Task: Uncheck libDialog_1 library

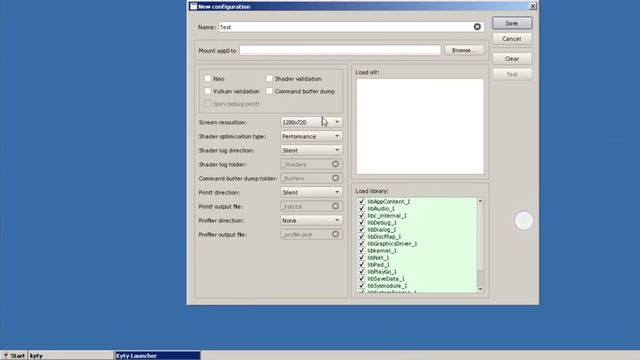Action: (x=361, y=229)
